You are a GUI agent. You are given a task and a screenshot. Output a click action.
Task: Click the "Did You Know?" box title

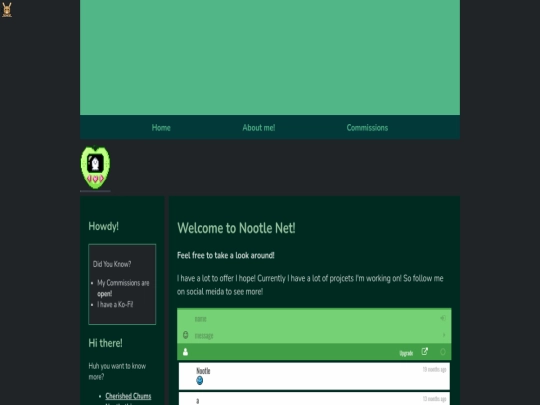(112, 264)
